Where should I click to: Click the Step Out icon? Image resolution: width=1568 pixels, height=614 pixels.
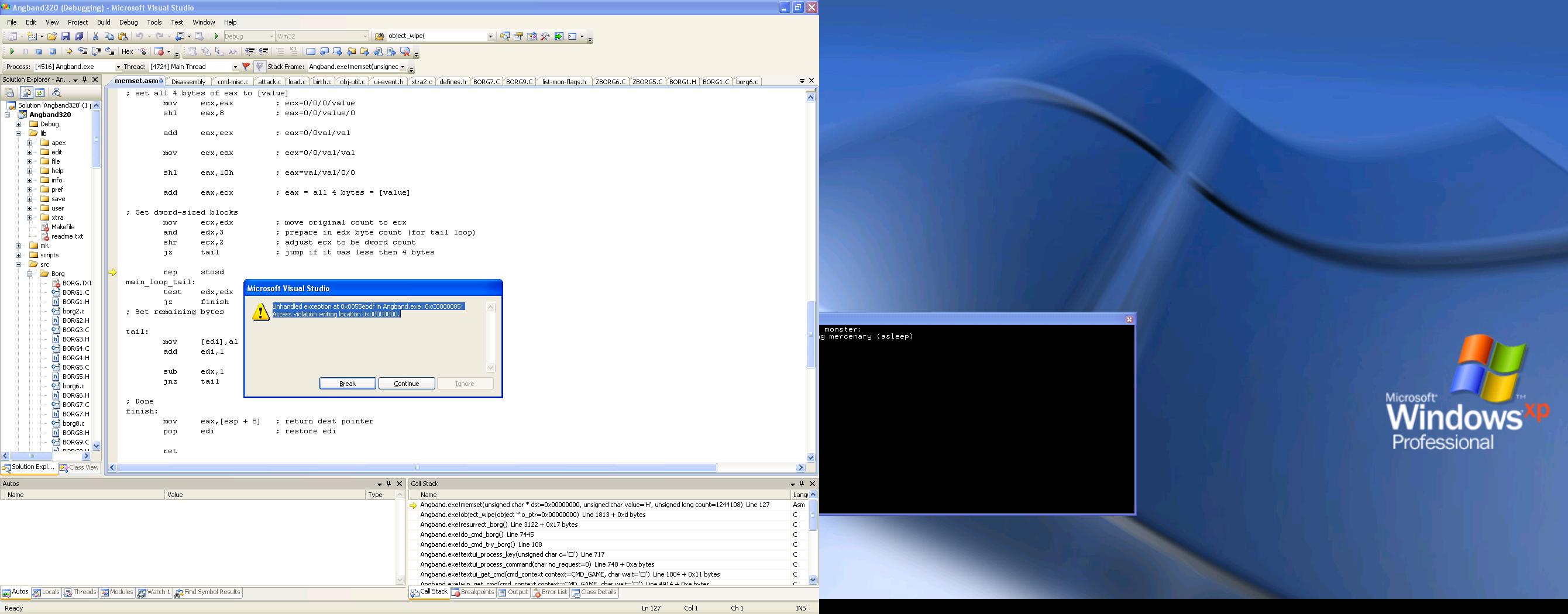click(x=109, y=51)
